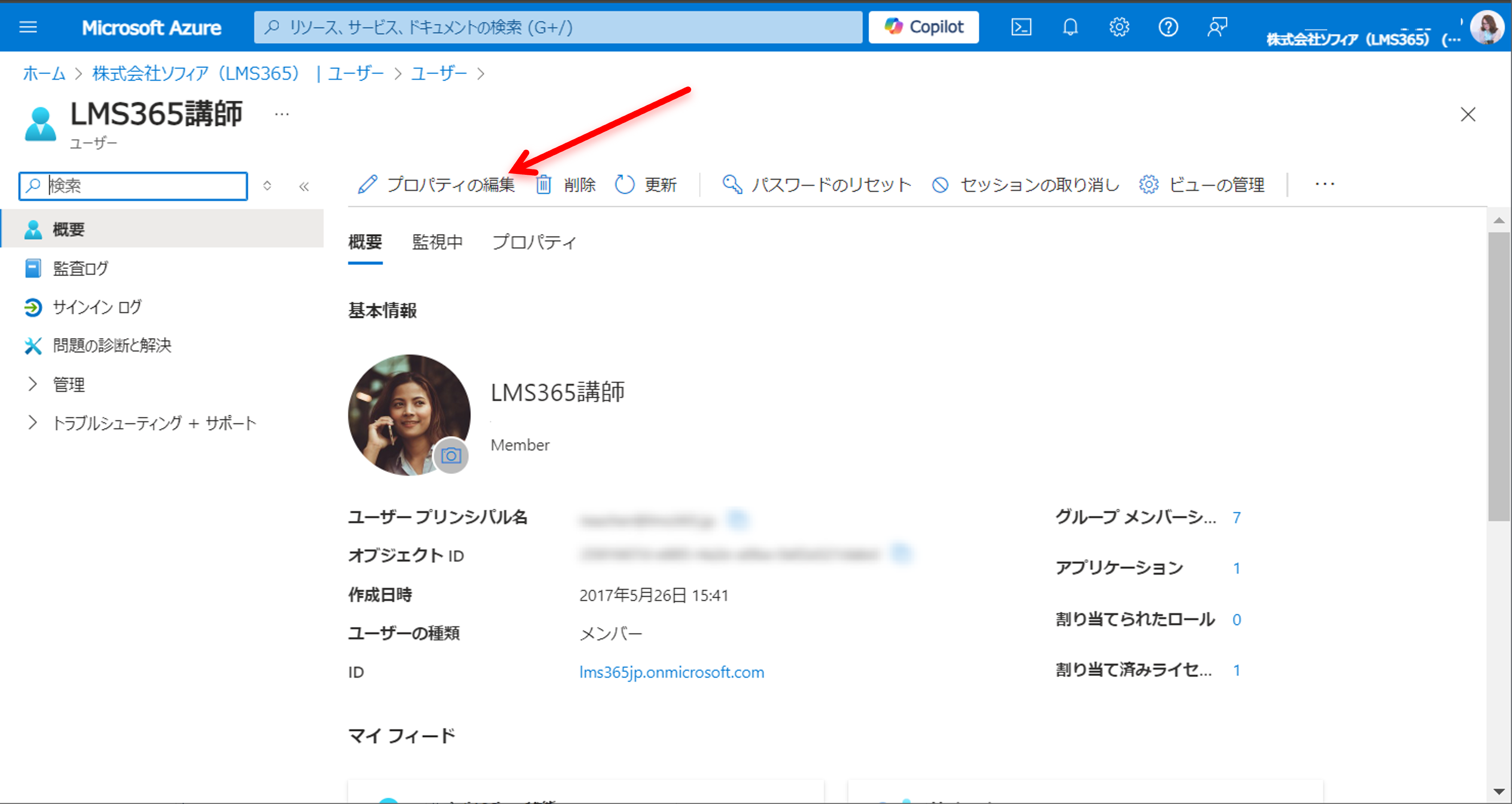Click セッションの取り消し

(x=1025, y=185)
